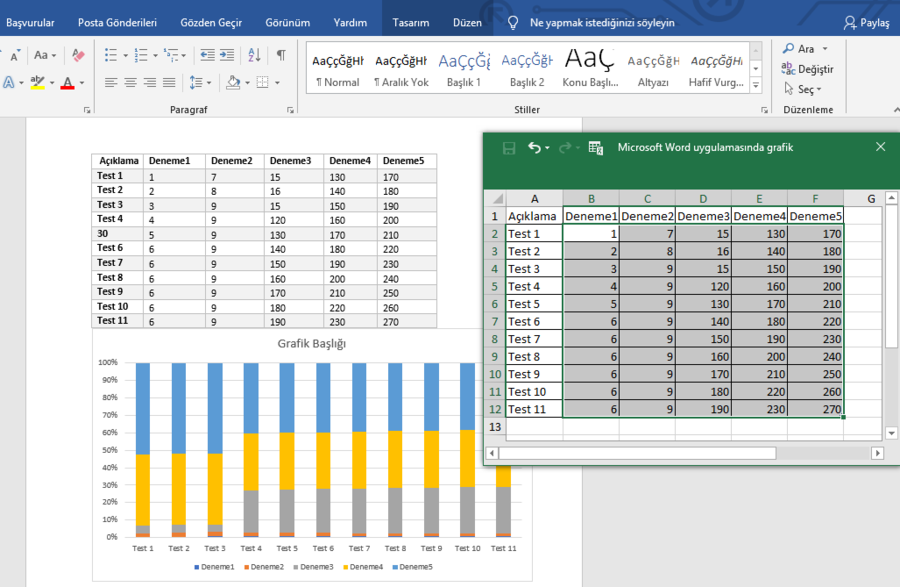Click the spreadsheet horizontal scrollbar
The height and width of the screenshot is (587, 900).
pyautogui.click(x=637, y=453)
